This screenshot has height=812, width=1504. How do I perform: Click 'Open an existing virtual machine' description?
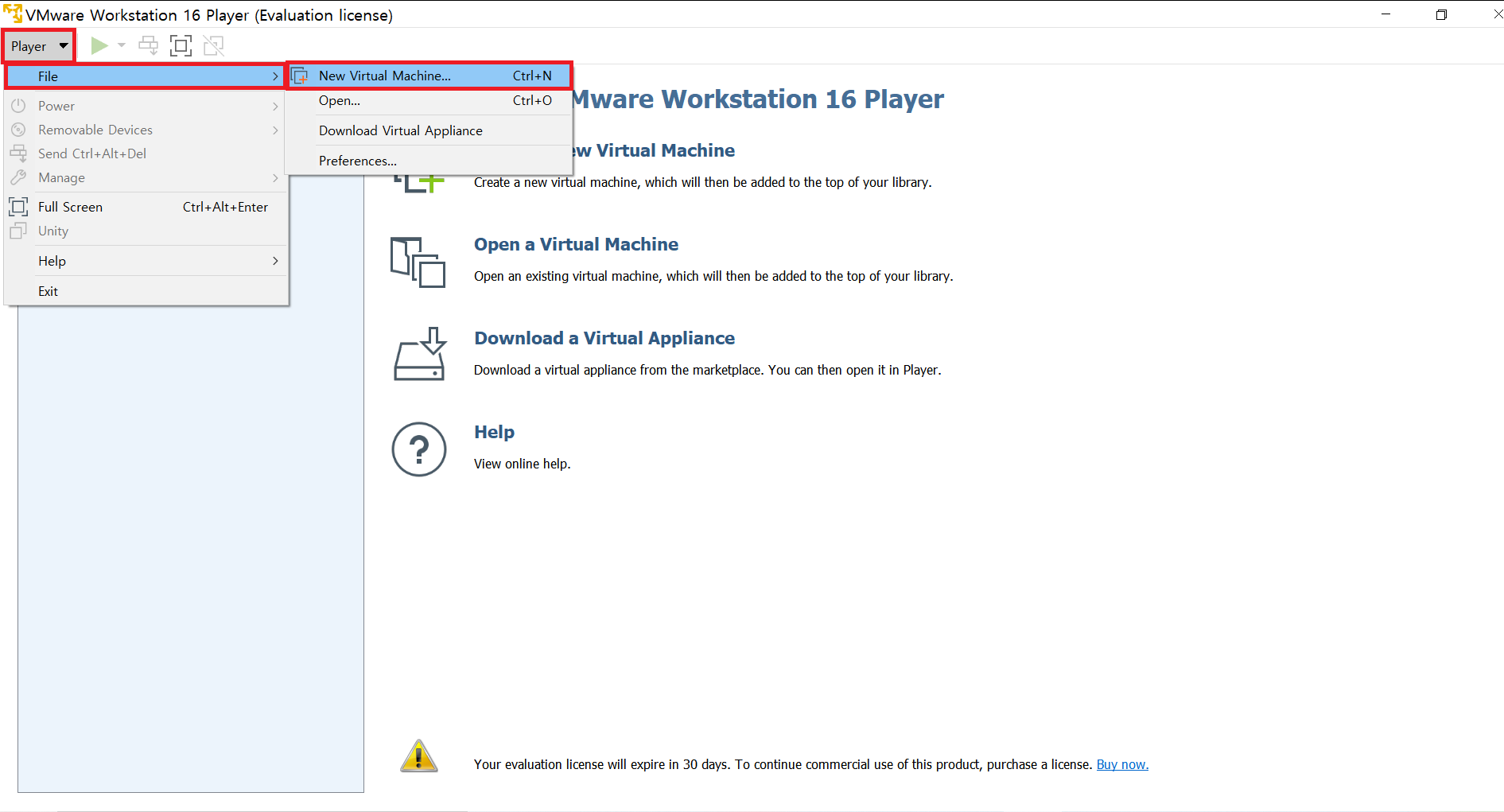pyautogui.click(x=713, y=276)
